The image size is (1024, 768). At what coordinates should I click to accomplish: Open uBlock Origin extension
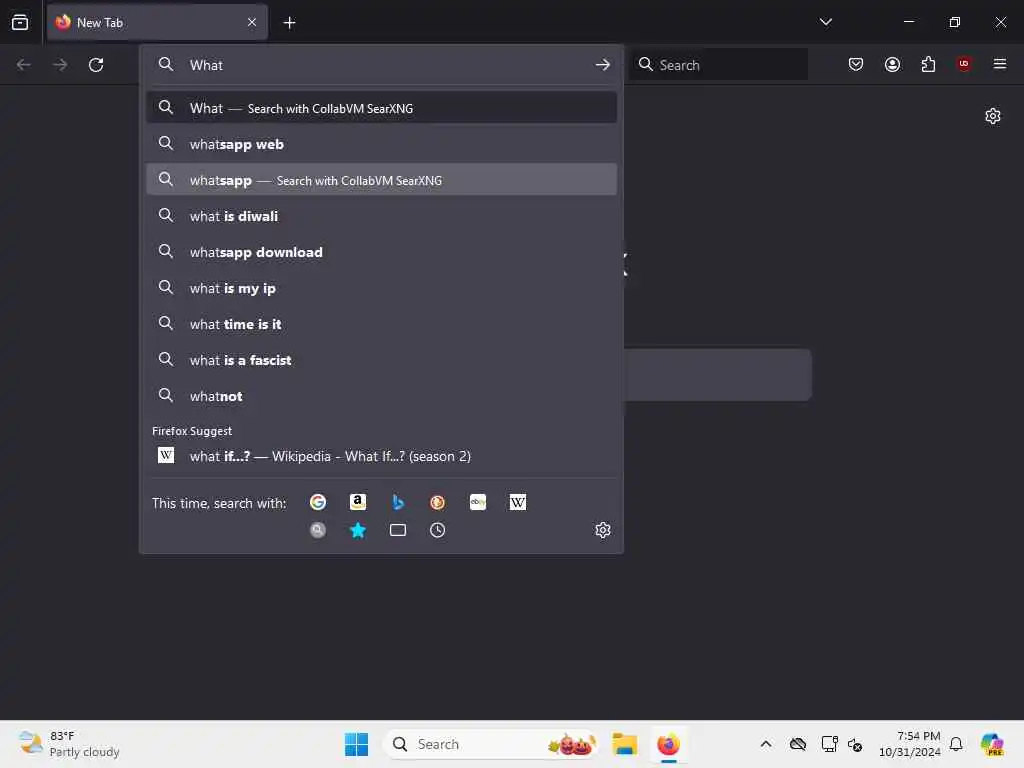[x=964, y=63]
